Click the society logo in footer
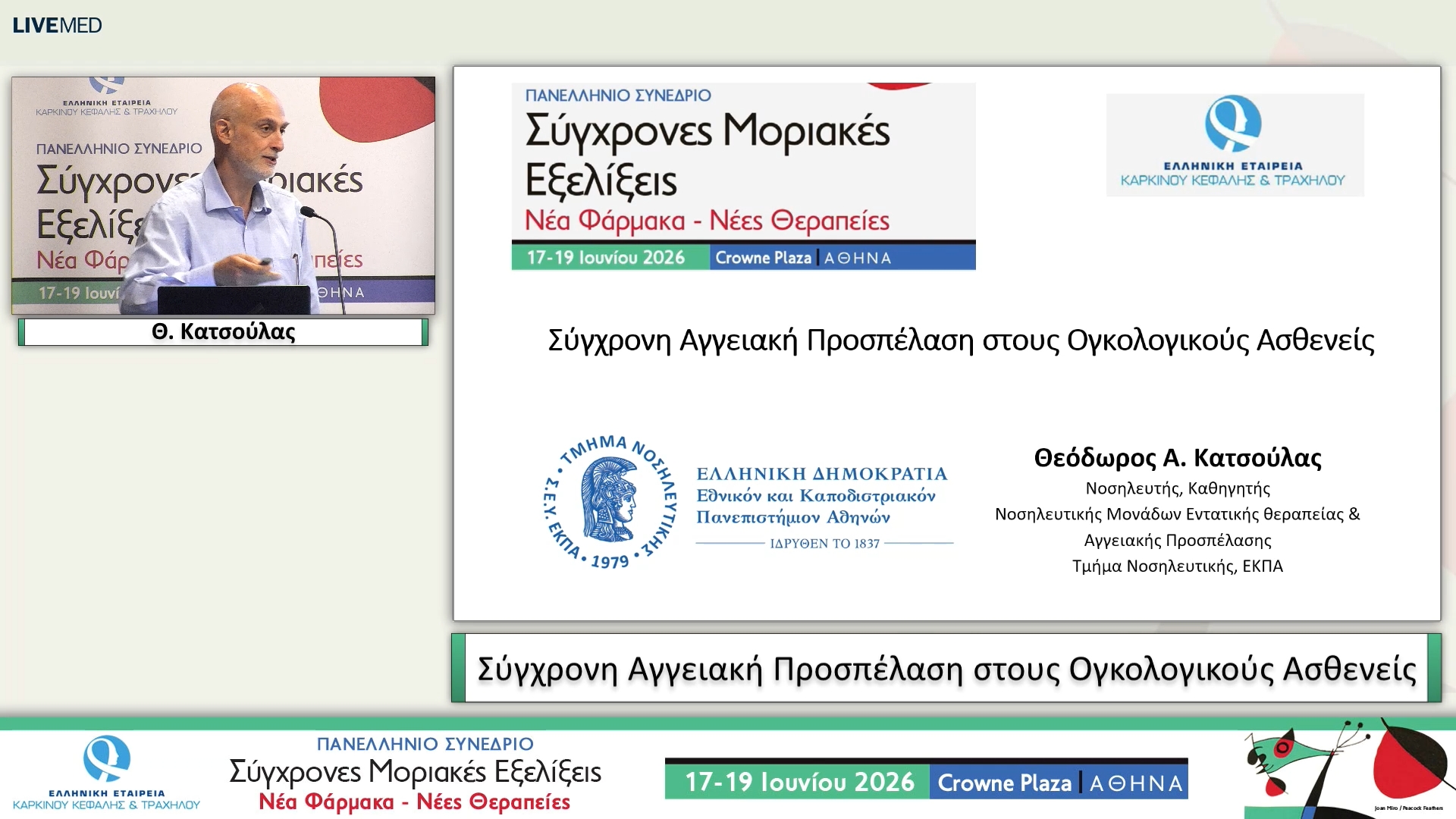 [106, 773]
